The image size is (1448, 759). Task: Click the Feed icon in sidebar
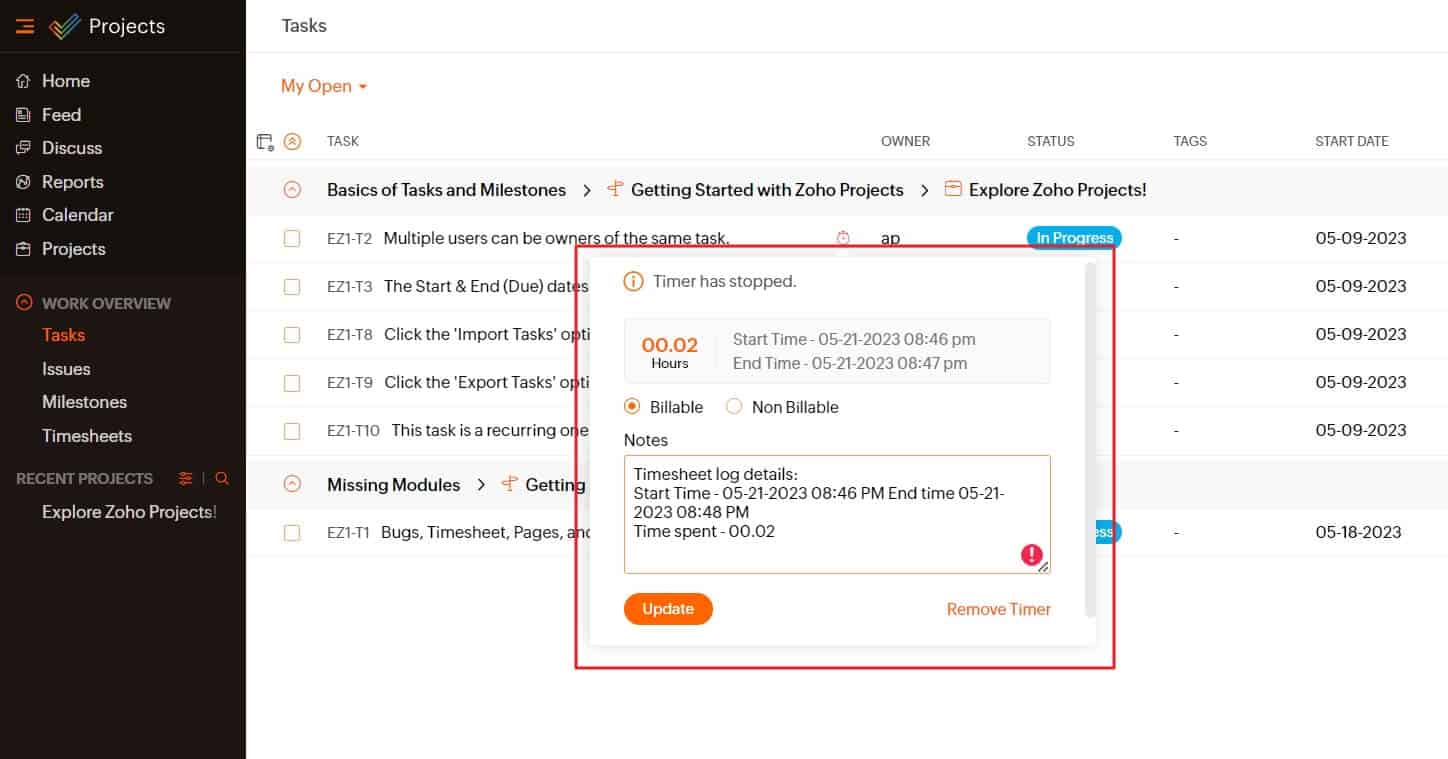pos(23,115)
